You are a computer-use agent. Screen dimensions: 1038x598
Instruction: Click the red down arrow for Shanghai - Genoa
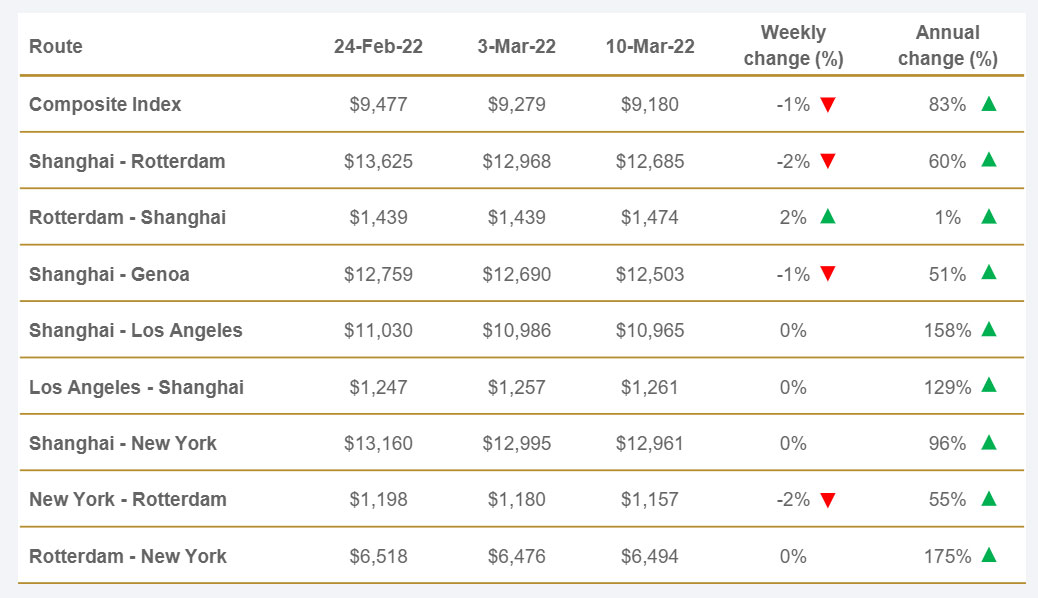pos(827,274)
